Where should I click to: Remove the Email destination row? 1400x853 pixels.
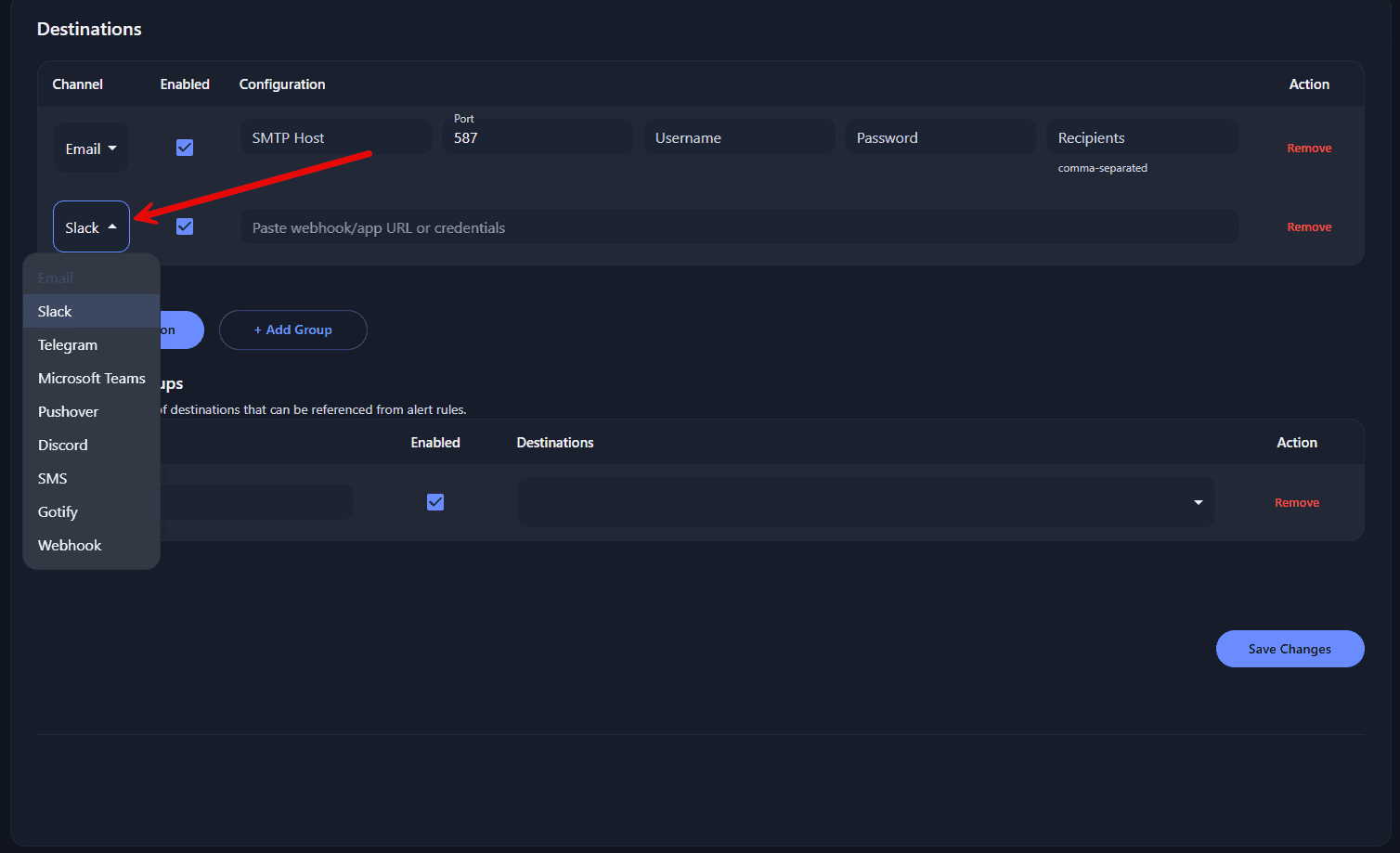pos(1309,147)
